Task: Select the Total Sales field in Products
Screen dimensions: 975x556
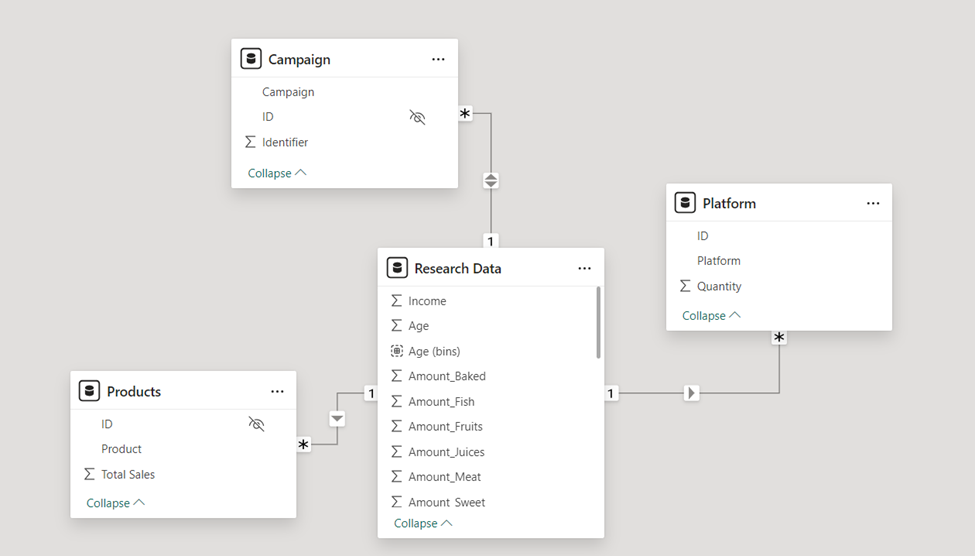Action: tap(128, 475)
